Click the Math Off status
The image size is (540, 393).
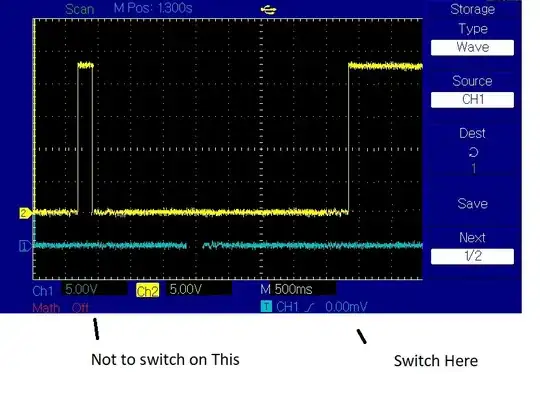point(80,307)
